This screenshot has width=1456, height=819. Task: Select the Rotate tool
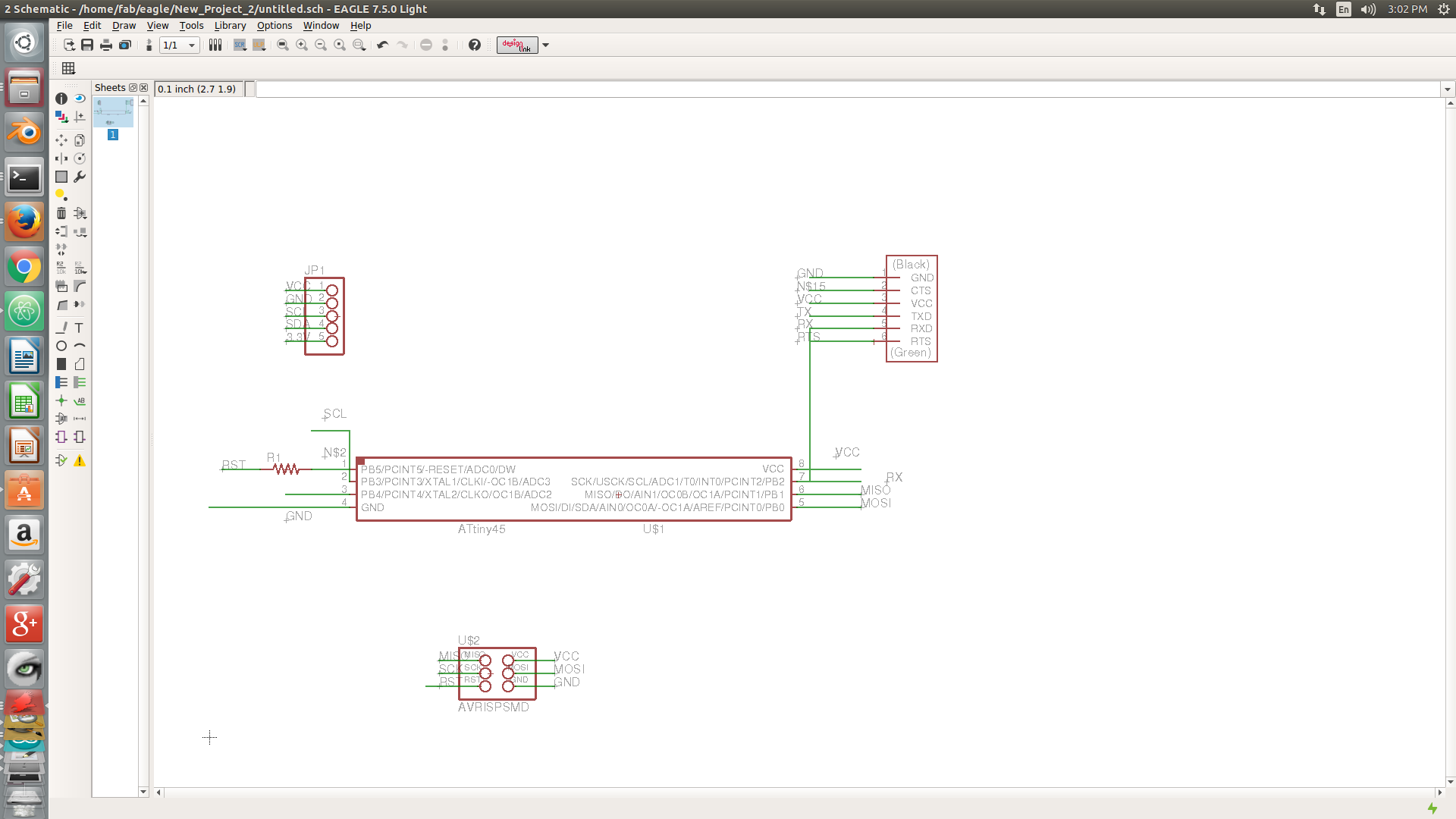pos(80,158)
